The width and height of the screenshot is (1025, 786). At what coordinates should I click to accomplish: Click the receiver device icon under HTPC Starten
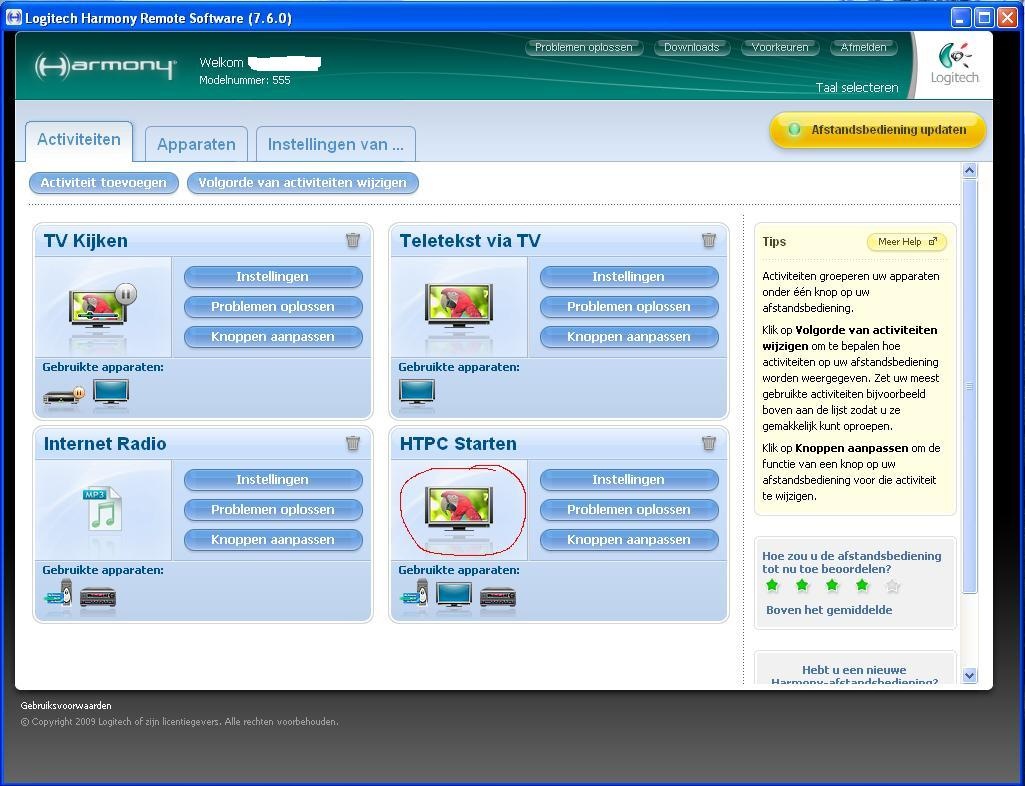497,597
